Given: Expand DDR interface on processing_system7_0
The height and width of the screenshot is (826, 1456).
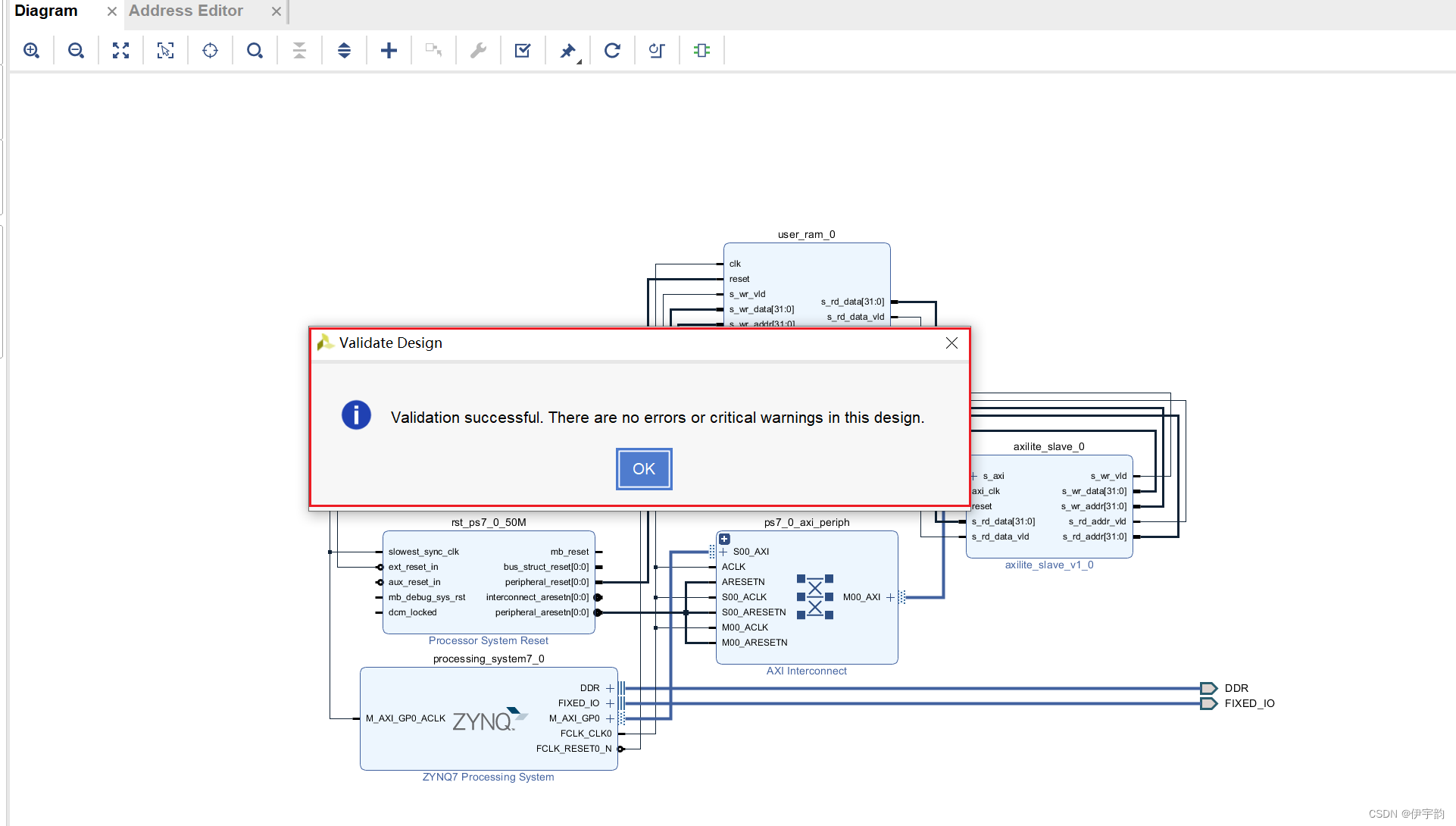Looking at the screenshot, I should (x=610, y=688).
